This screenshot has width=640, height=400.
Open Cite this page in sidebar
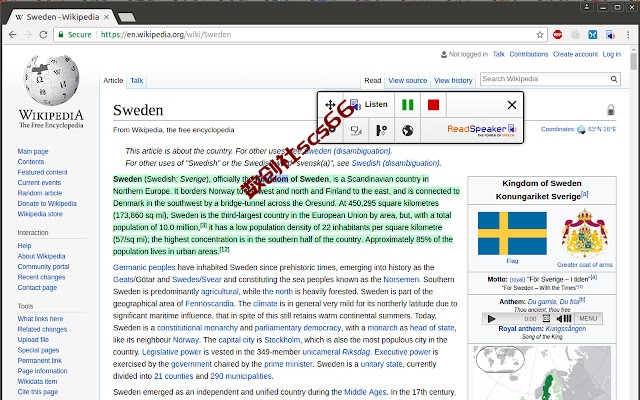(38, 392)
